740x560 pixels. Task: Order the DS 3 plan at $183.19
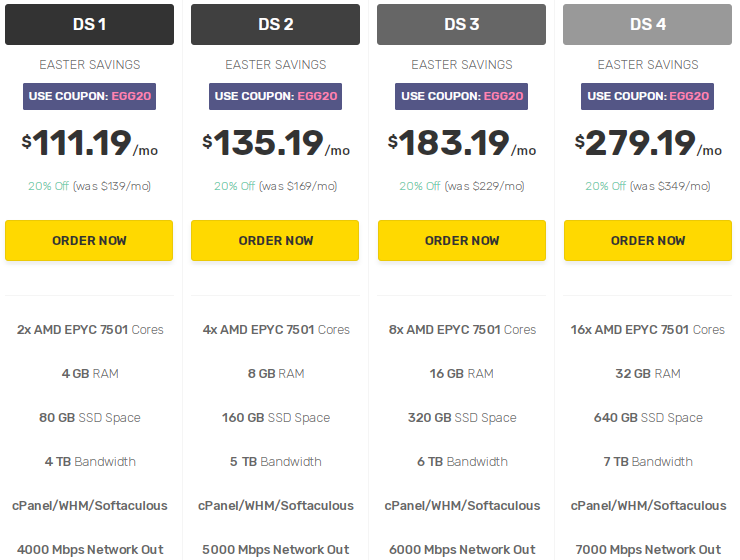click(461, 240)
